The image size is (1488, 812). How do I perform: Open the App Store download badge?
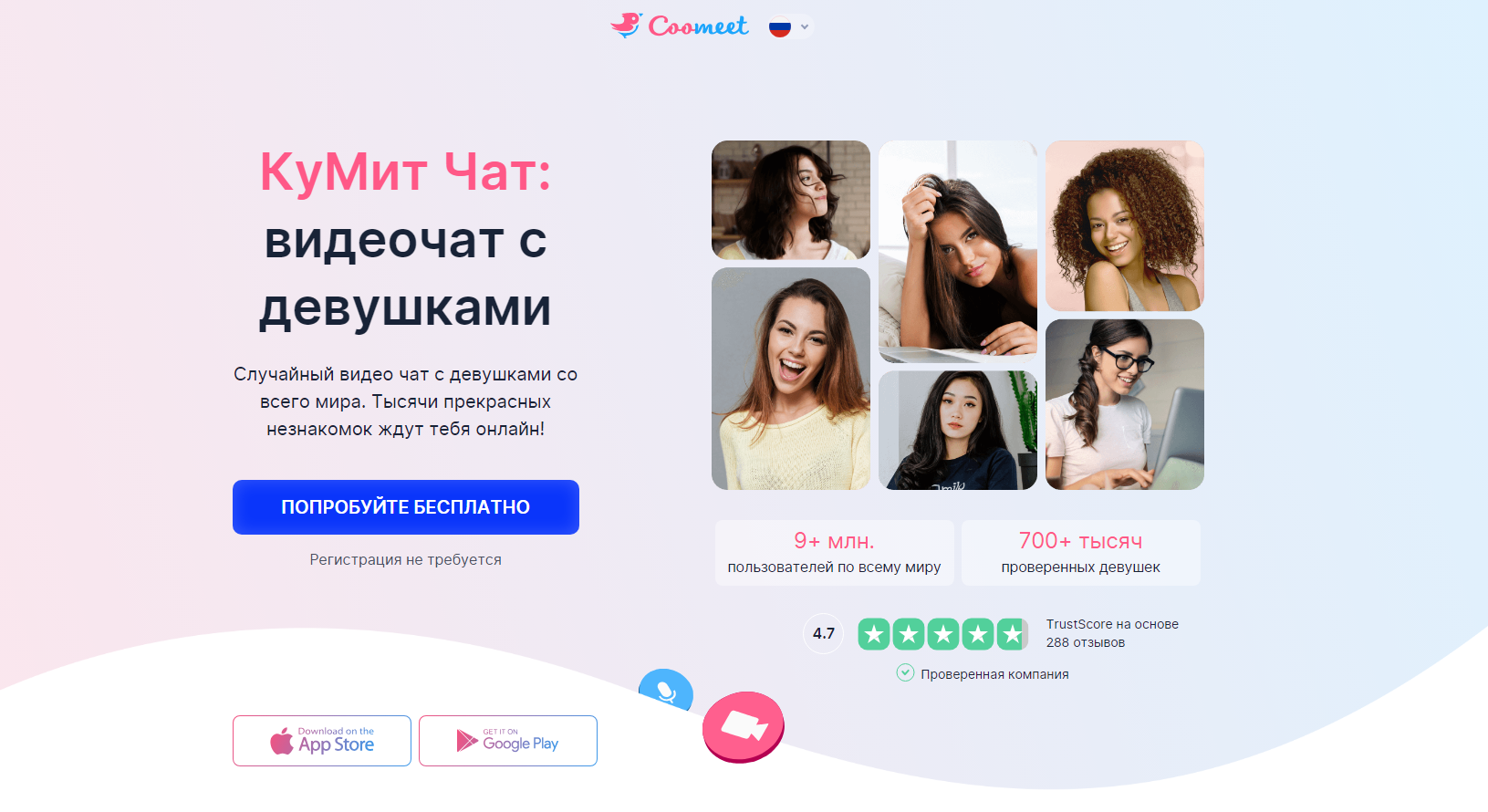pos(322,741)
